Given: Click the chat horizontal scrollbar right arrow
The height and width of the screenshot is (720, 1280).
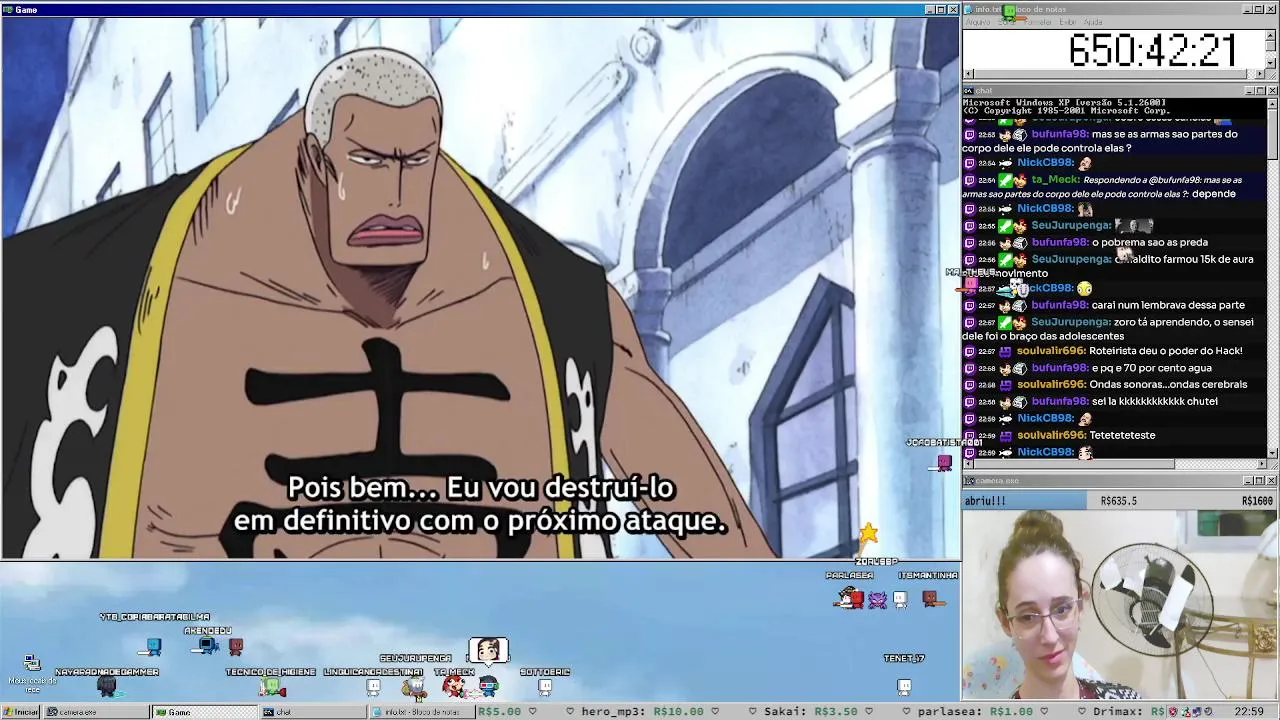Looking at the screenshot, I should click(1261, 464).
